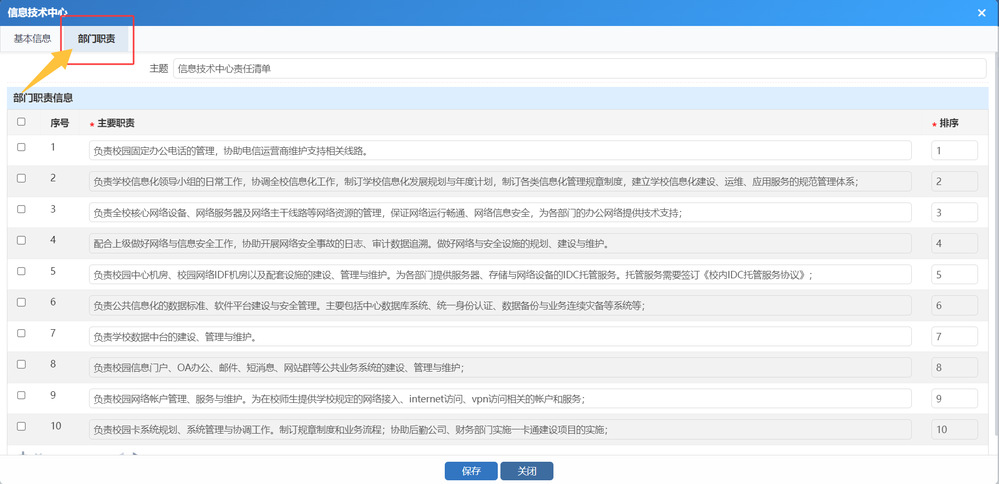Click the 排序 column header
The image size is (999, 484).
(x=949, y=122)
